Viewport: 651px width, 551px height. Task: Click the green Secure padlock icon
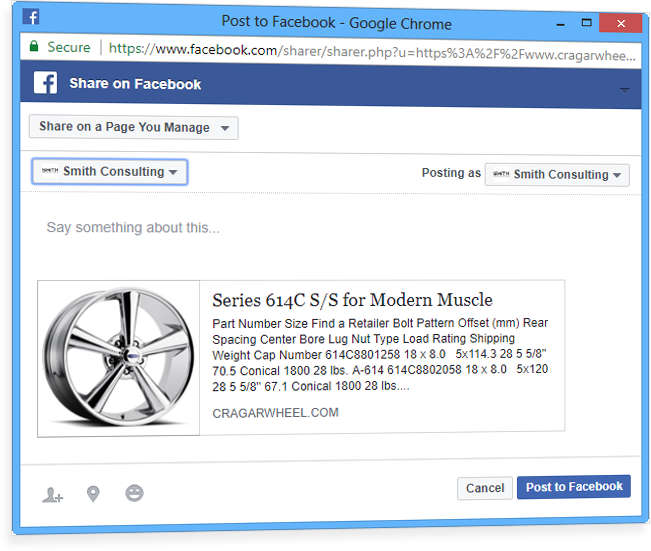[34, 46]
